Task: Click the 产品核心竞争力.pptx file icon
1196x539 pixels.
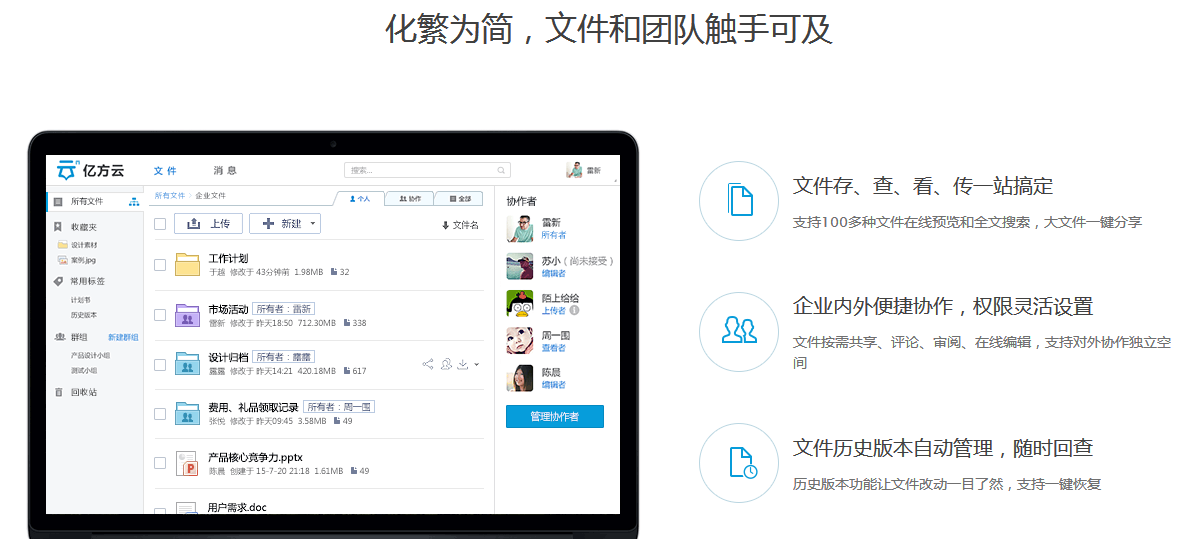Action: pos(187,463)
